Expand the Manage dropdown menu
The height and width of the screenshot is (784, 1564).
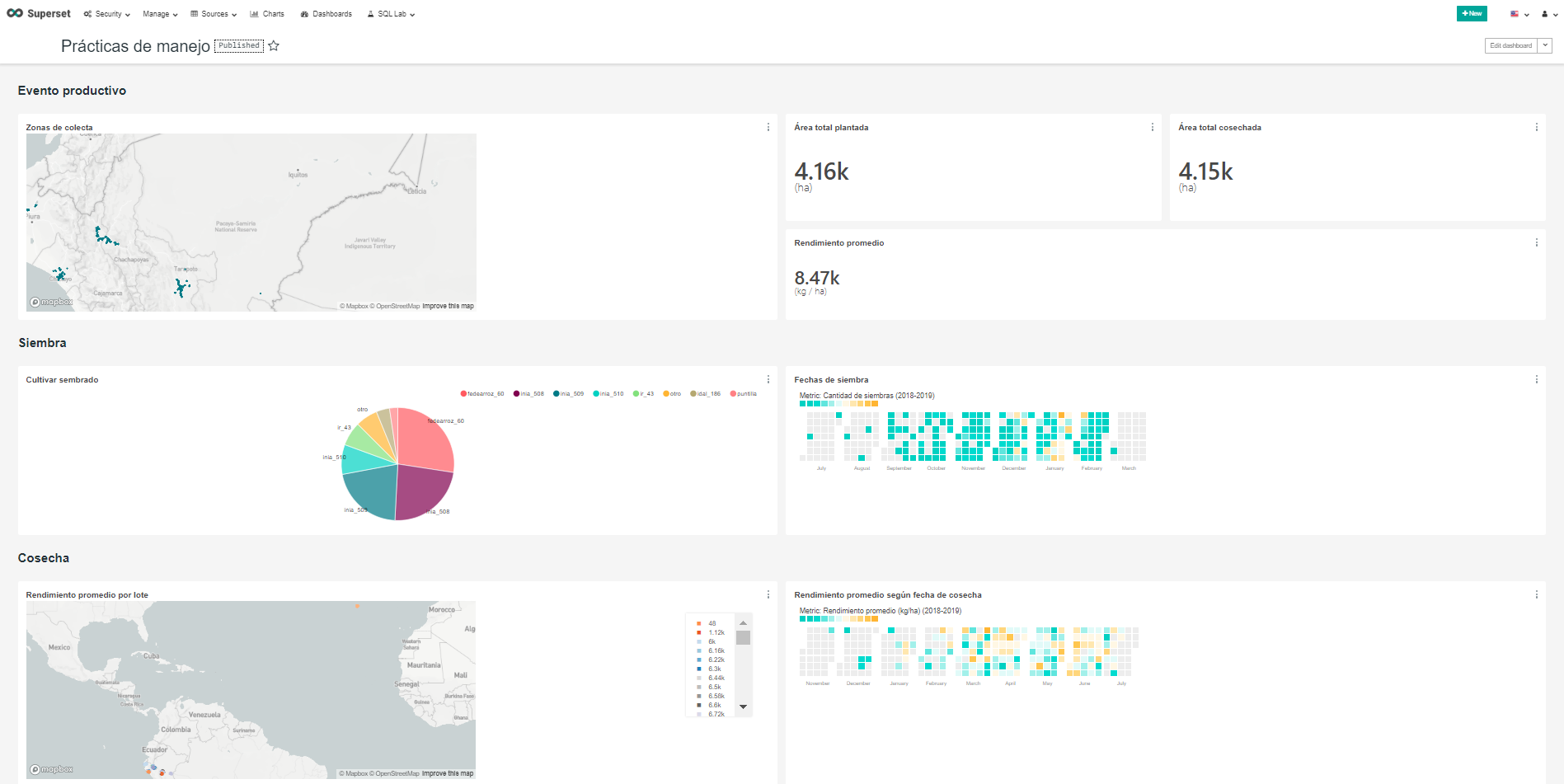160,14
